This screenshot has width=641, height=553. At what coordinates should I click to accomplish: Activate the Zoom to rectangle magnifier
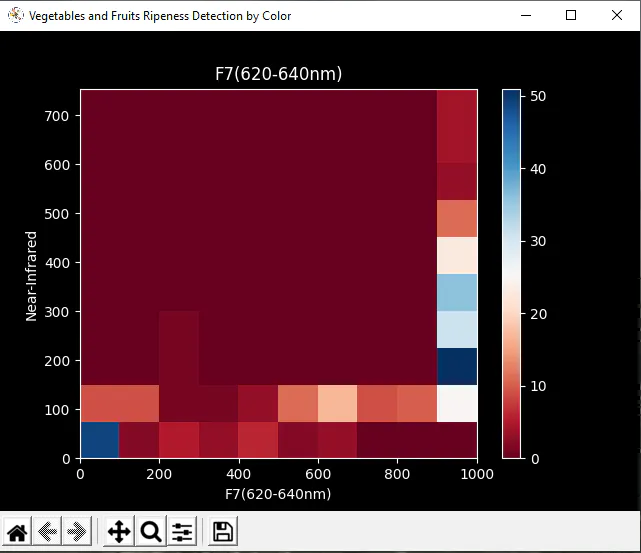pos(151,532)
